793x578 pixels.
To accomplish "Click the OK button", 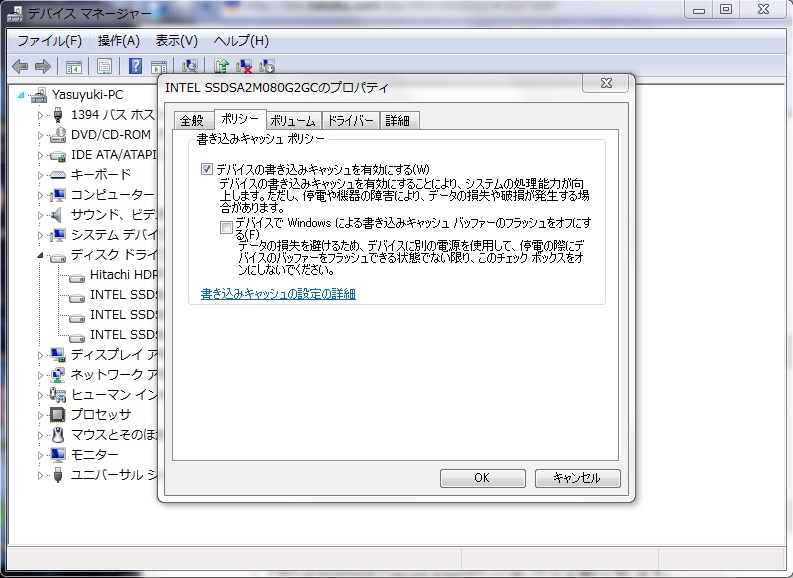I will [482, 478].
